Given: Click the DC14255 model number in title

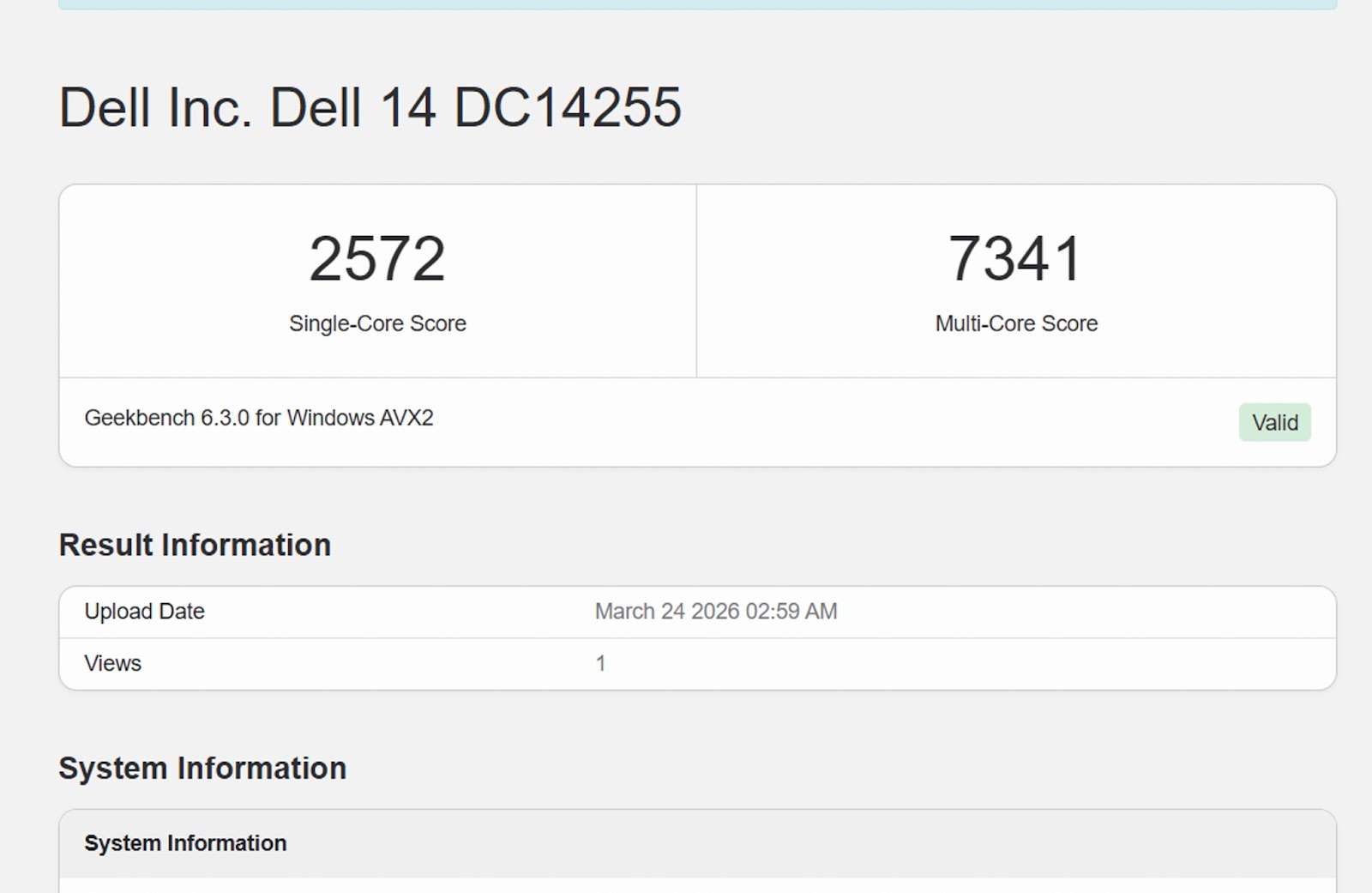Looking at the screenshot, I should (567, 108).
